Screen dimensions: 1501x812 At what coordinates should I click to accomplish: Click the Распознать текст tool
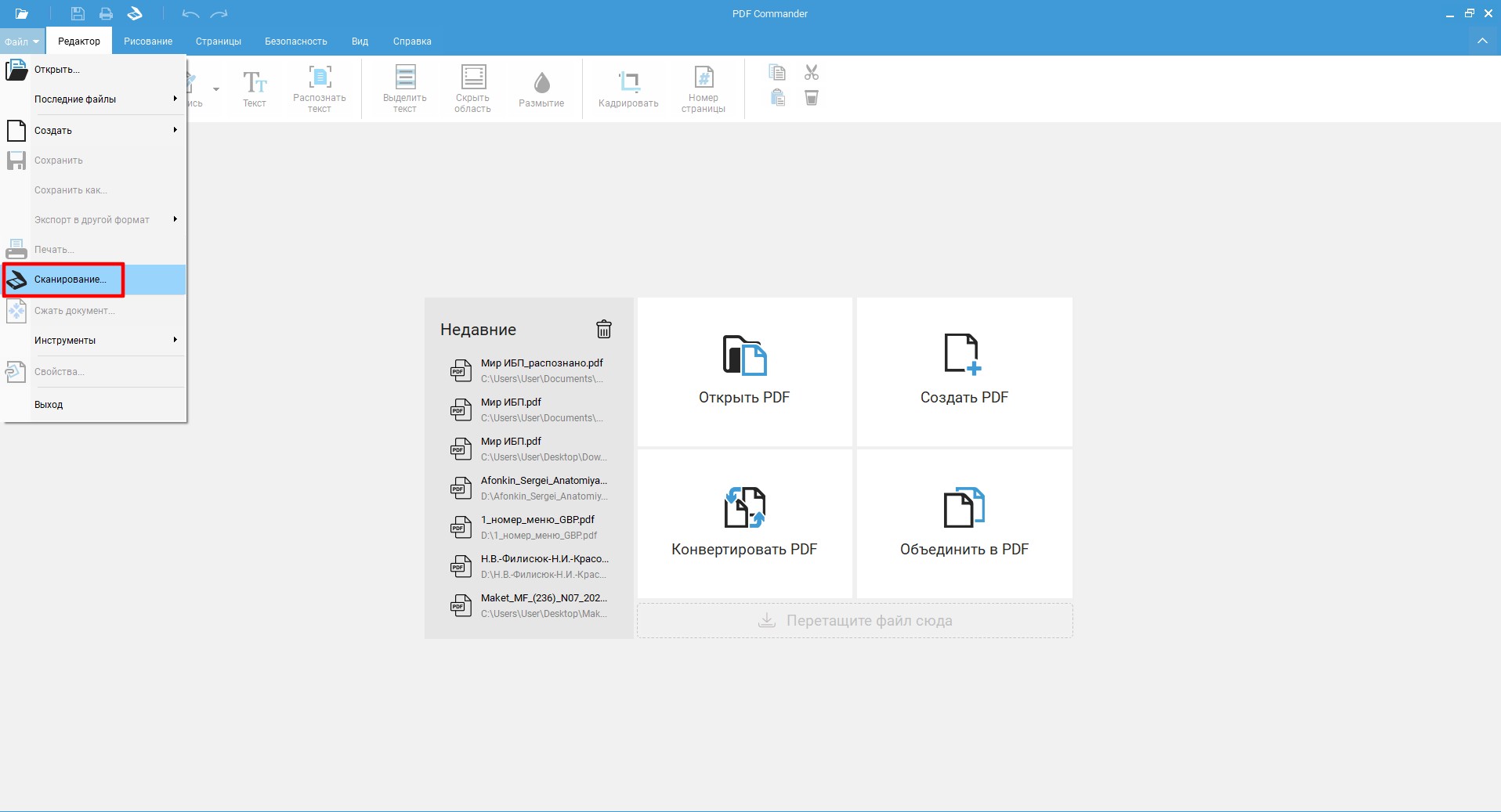(x=320, y=88)
